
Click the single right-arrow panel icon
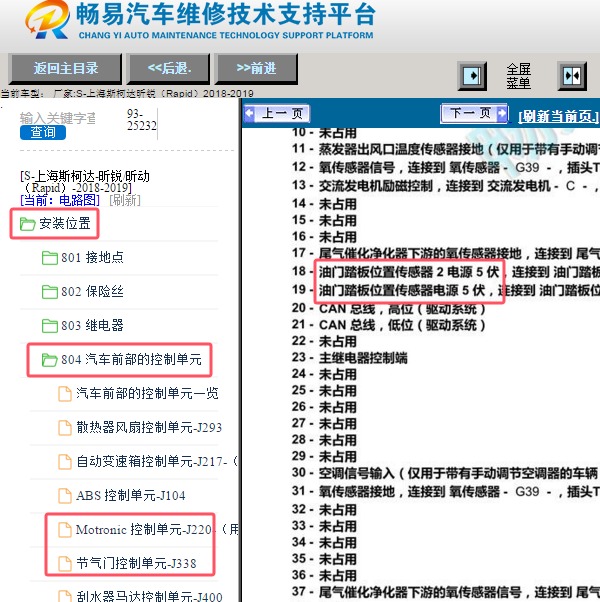click(472, 76)
